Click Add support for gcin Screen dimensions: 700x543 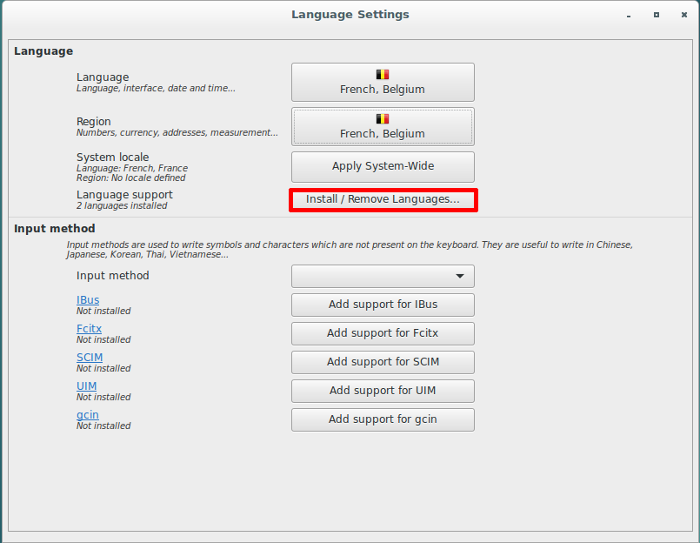tap(383, 420)
